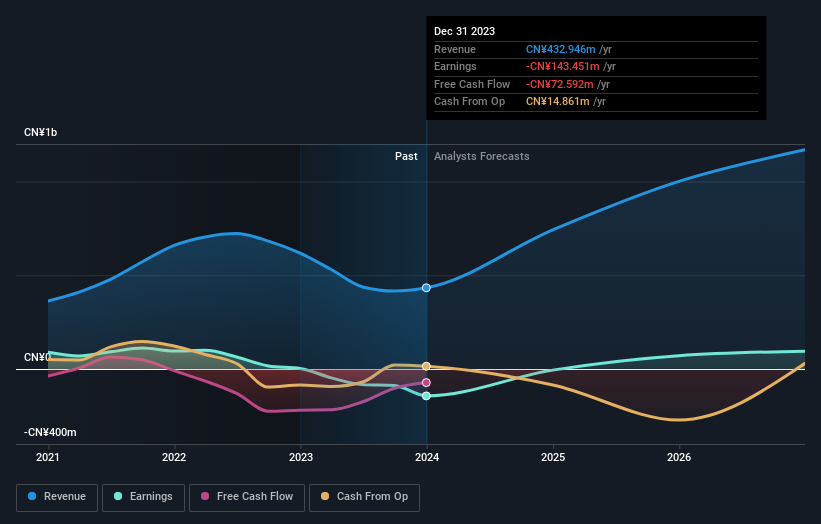Click the 2026 x-axis label
Screen dimensions: 821x524
679,457
